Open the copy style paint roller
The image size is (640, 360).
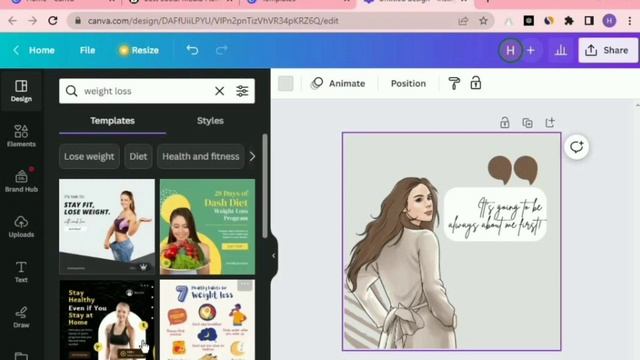coord(454,83)
